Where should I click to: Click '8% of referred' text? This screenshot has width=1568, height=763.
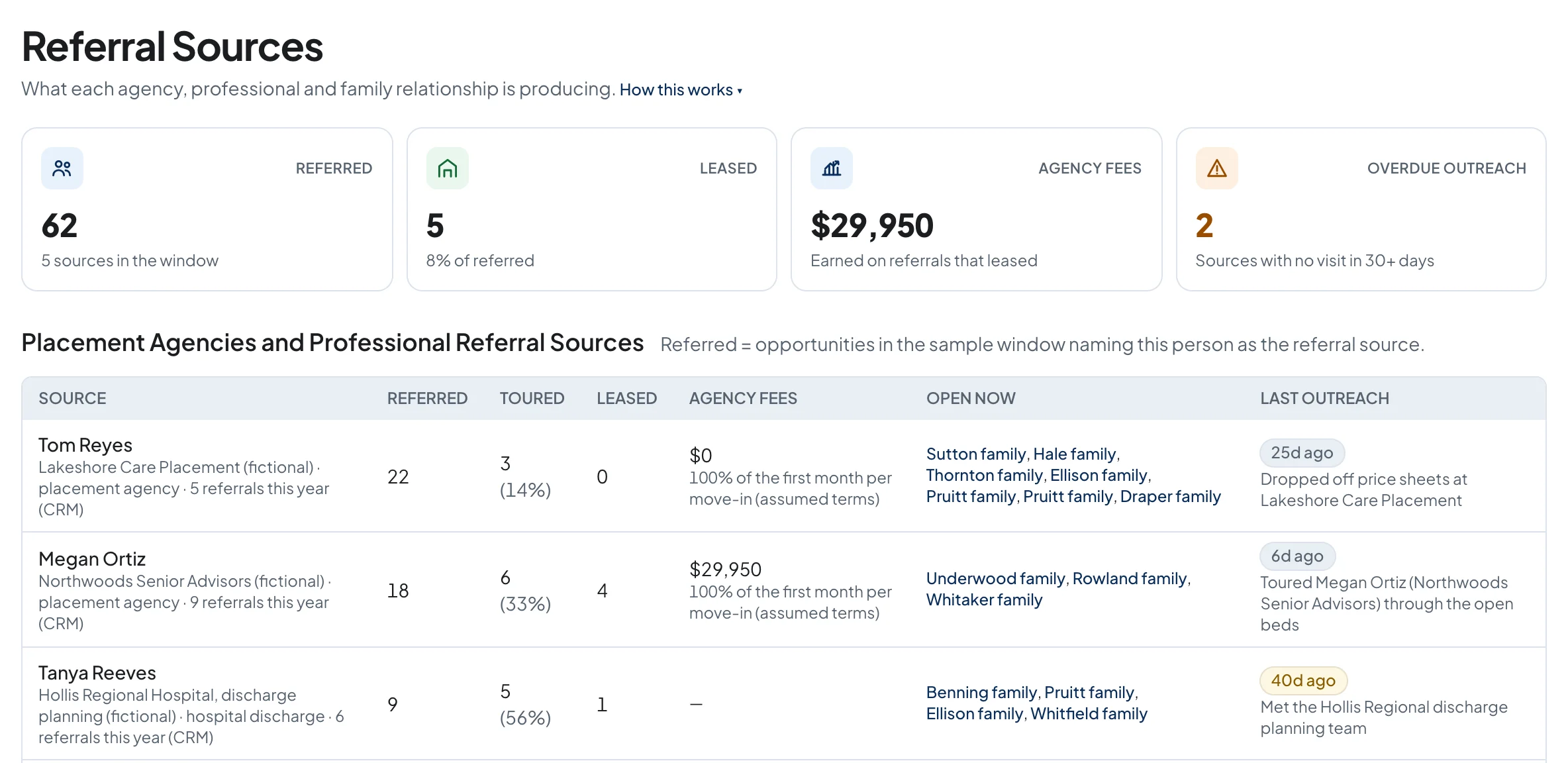click(x=480, y=261)
